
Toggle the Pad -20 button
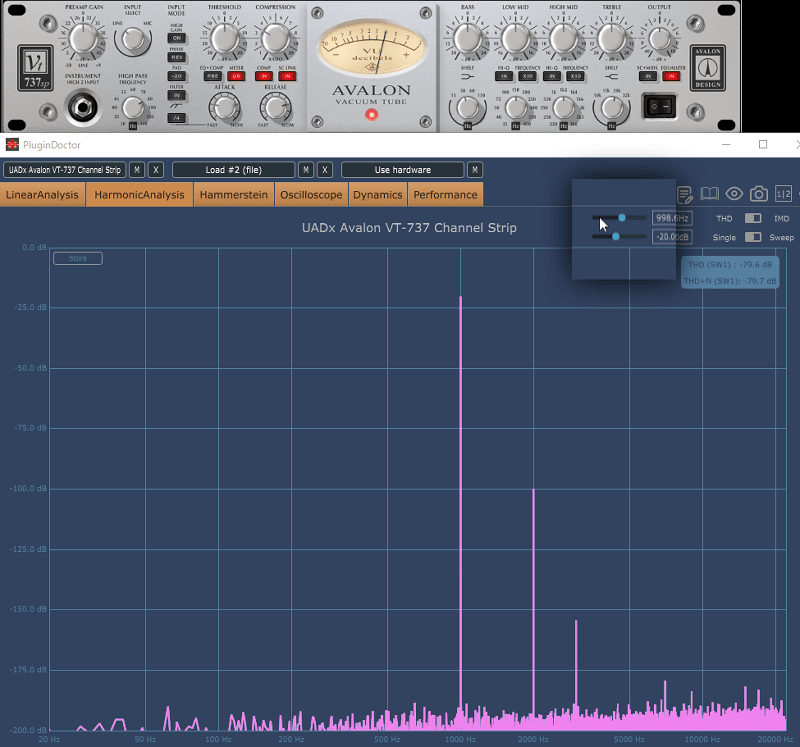(x=177, y=76)
